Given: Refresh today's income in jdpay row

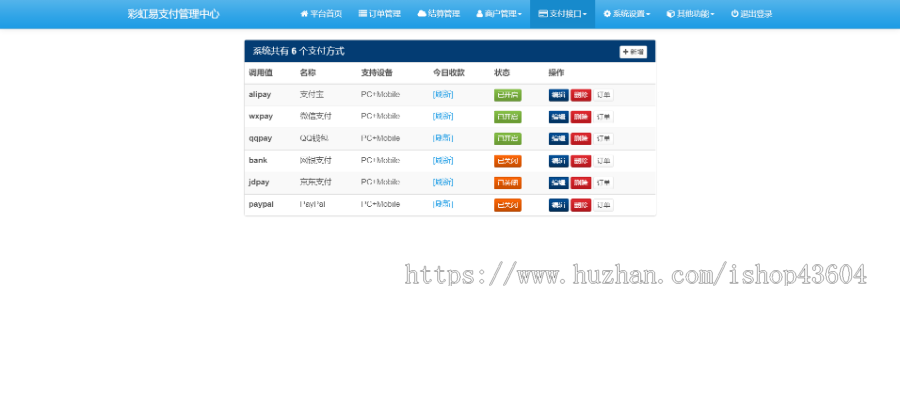Looking at the screenshot, I should coord(443,182).
